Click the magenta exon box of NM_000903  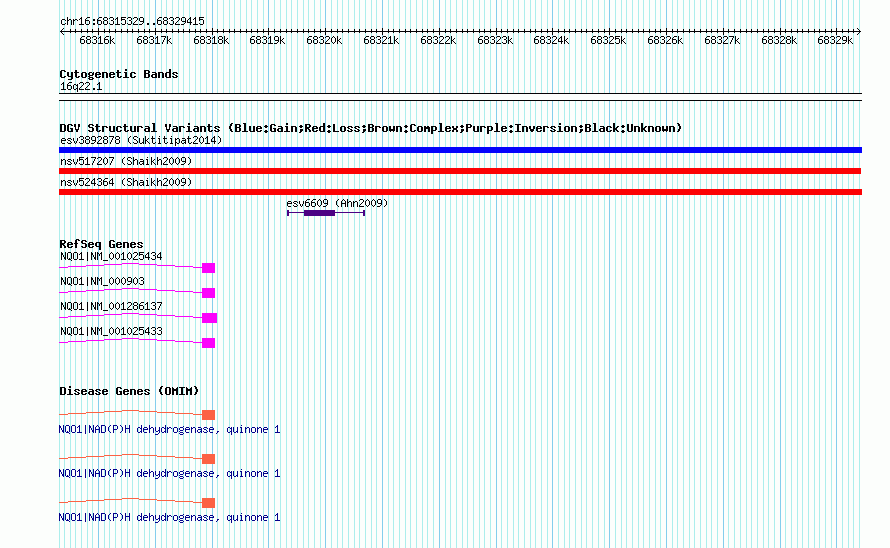(208, 293)
